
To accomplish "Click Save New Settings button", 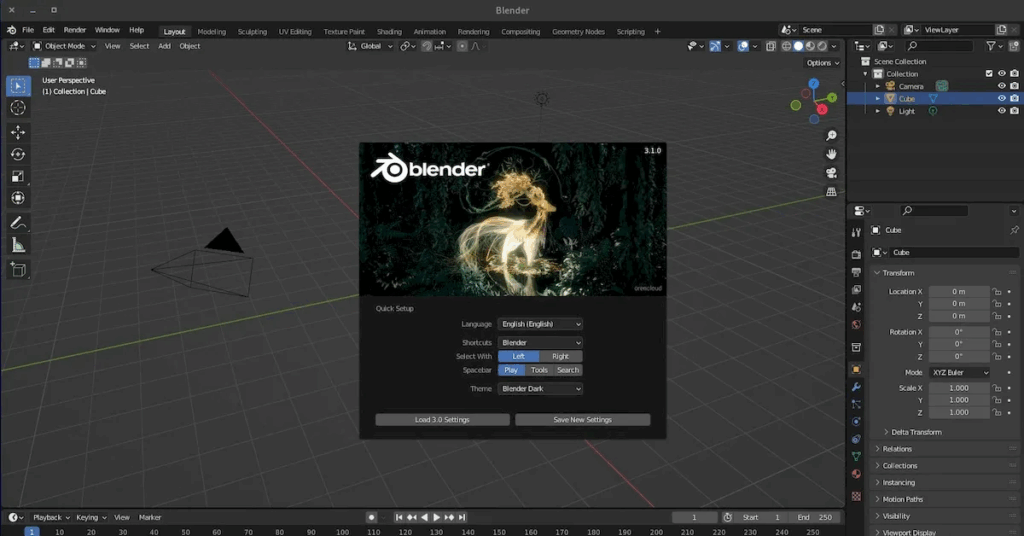I will (583, 420).
